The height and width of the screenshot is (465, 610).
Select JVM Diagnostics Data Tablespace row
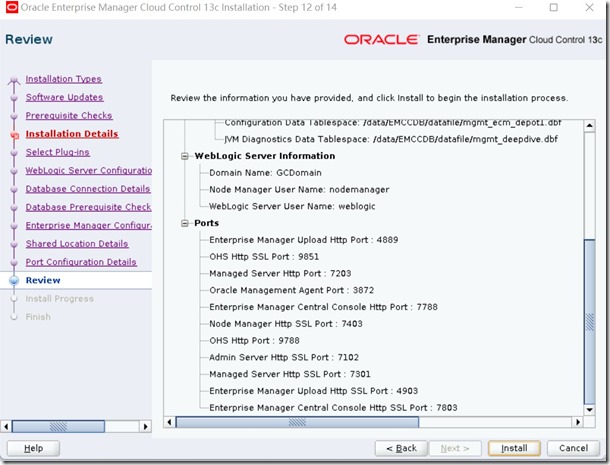pyautogui.click(x=391, y=139)
